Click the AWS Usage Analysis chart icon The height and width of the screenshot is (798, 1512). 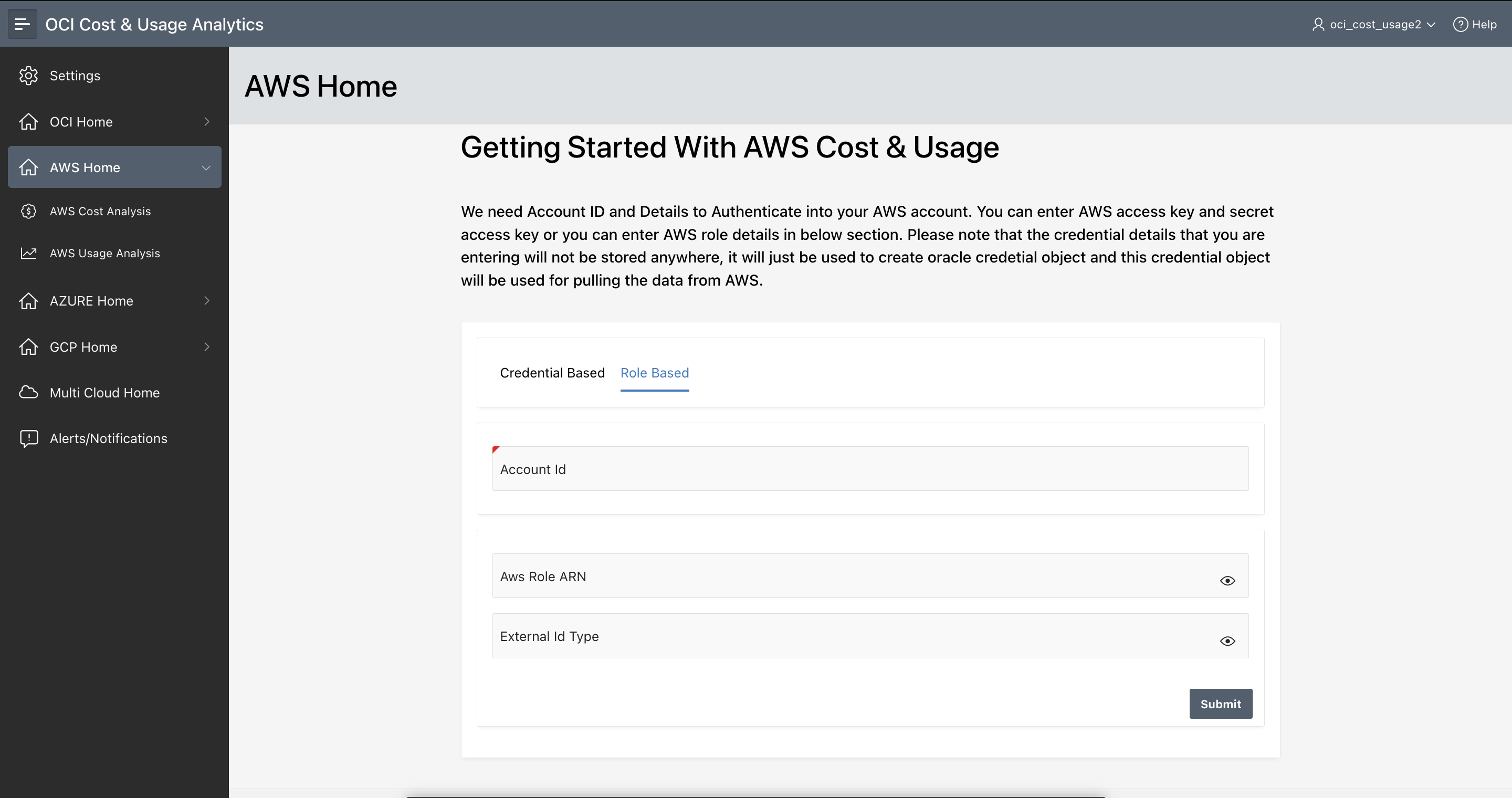[x=28, y=253]
